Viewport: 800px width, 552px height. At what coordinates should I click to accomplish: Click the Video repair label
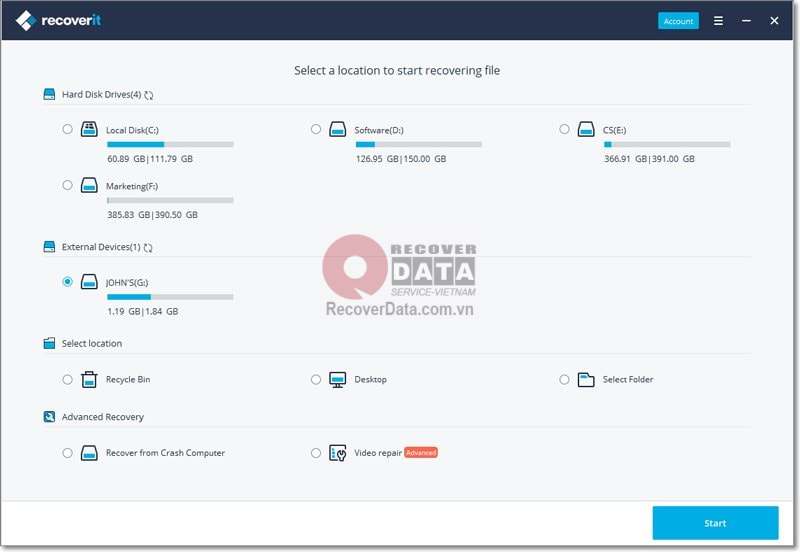[x=378, y=453]
